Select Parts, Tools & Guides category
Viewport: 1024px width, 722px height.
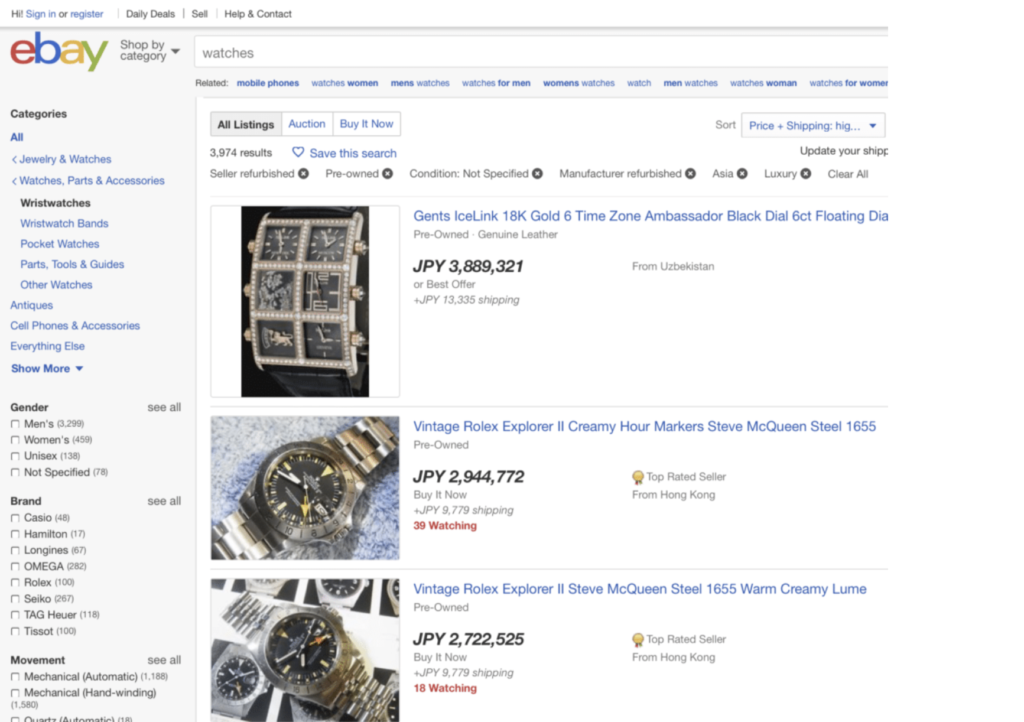[x=72, y=264]
